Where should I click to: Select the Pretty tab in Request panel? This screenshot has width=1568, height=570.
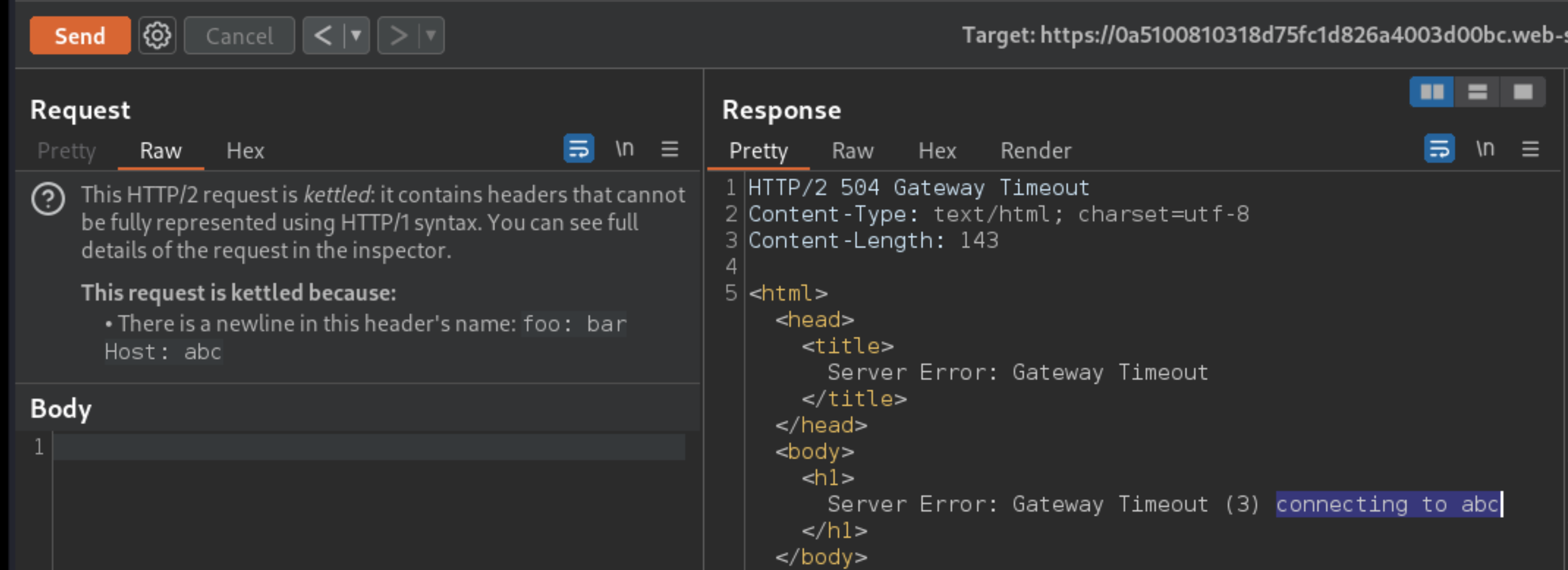coord(66,150)
